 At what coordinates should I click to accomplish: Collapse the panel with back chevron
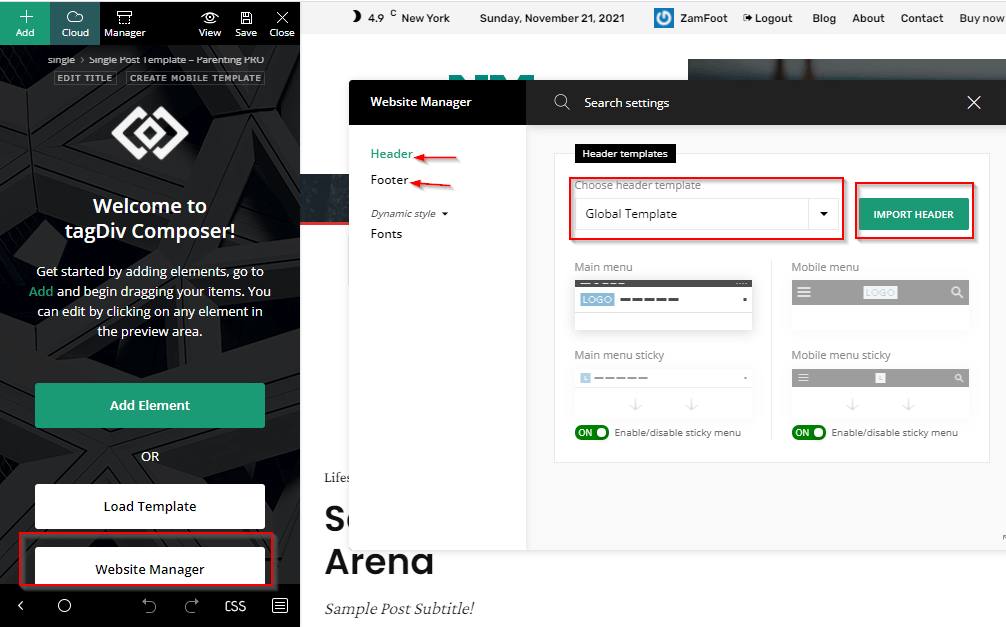[x=21, y=605]
